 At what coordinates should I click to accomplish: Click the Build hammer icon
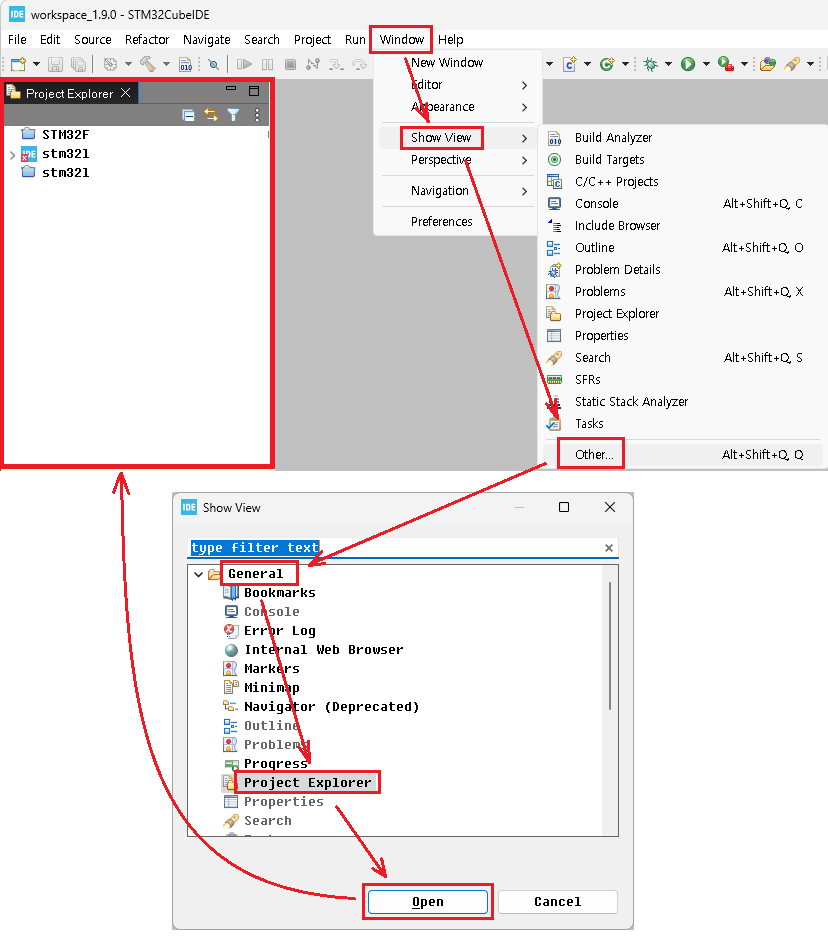click(x=147, y=64)
